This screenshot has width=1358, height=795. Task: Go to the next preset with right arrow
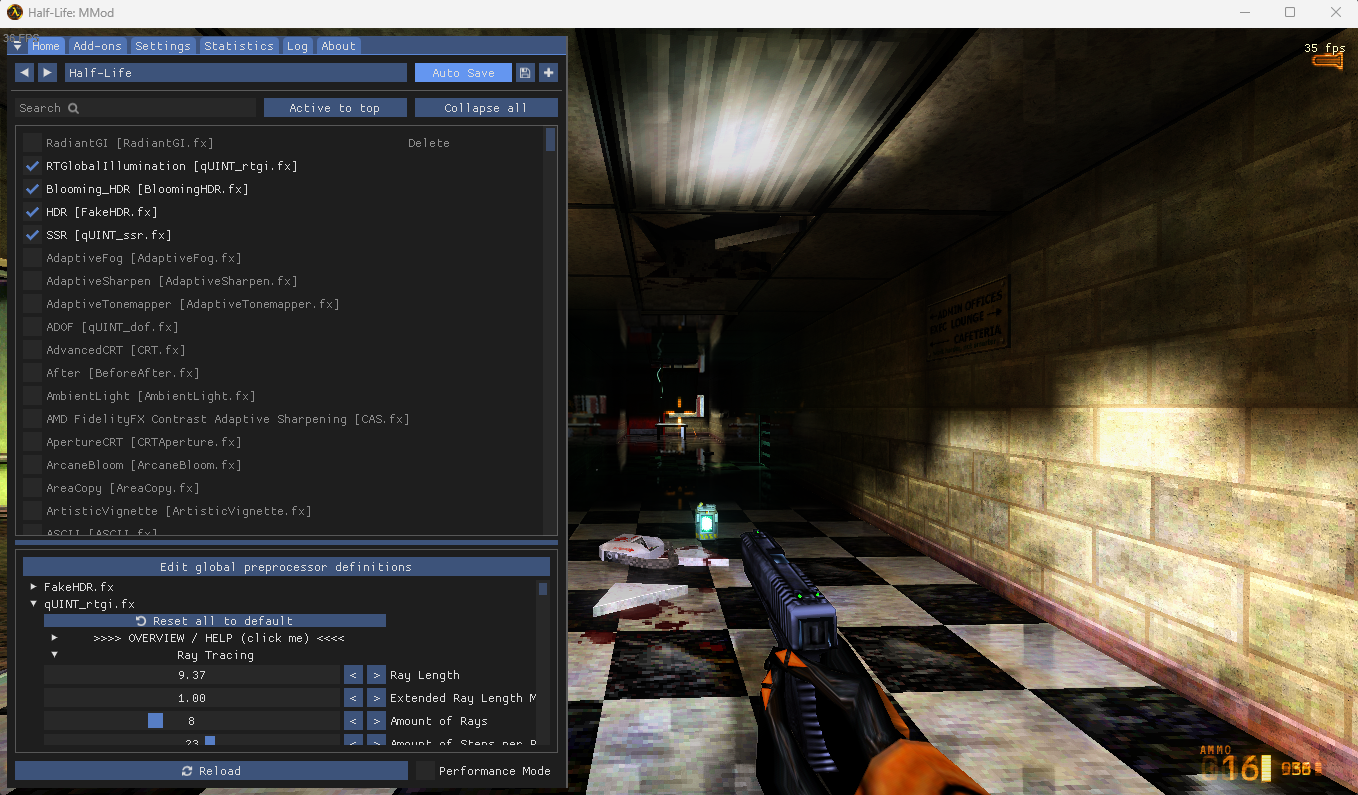click(x=47, y=73)
